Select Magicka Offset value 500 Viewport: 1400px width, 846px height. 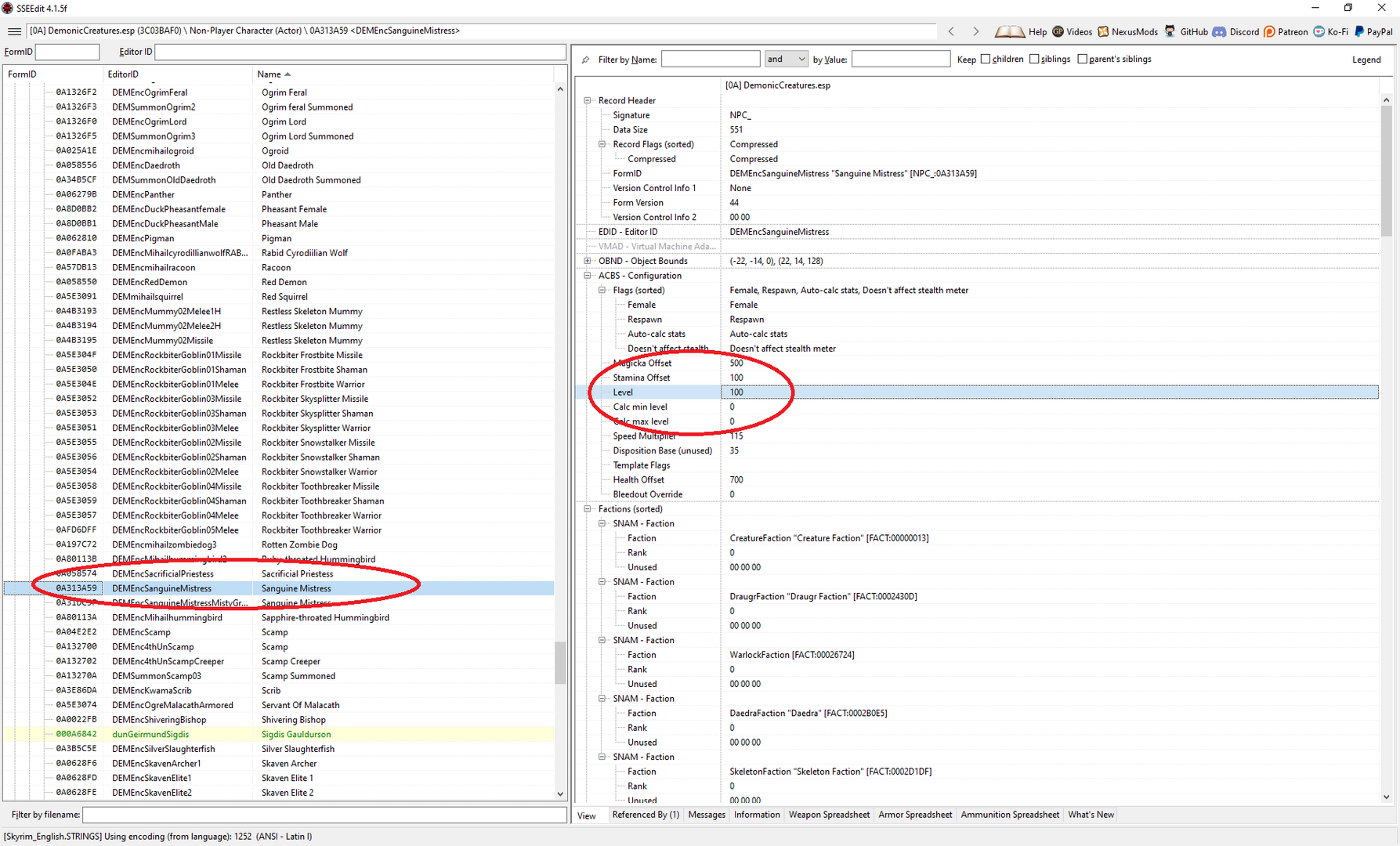click(736, 363)
